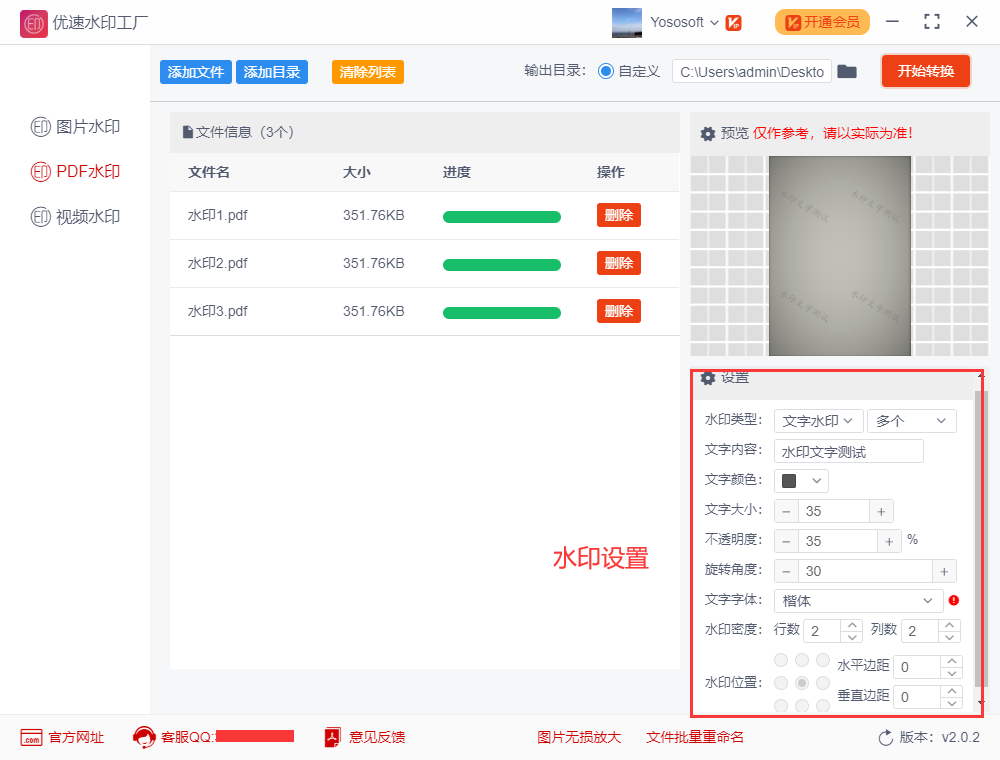Image resolution: width=1000 pixels, height=760 pixels.
Task: Click the 开通会员 membership button
Action: click(x=821, y=22)
